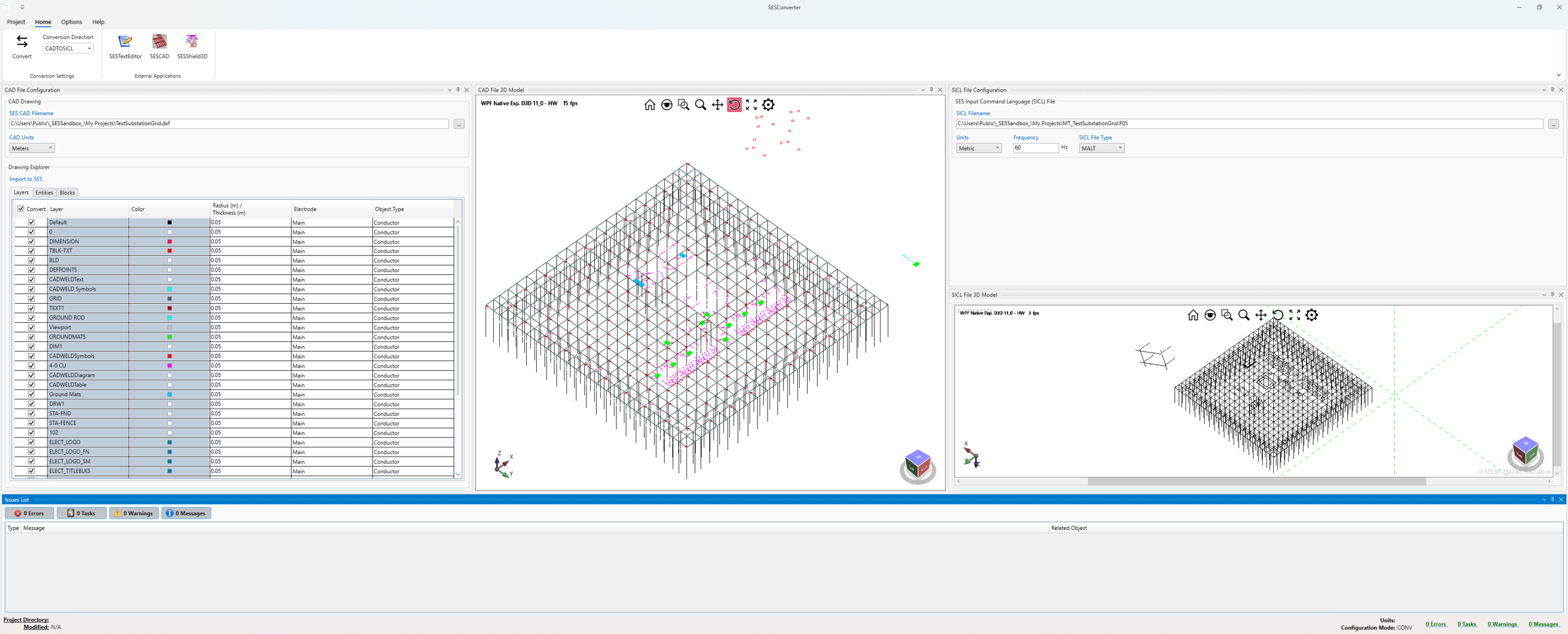Uncheck Convert for the GROUNDMATS layer
The height and width of the screenshot is (634, 1568).
click(31, 337)
